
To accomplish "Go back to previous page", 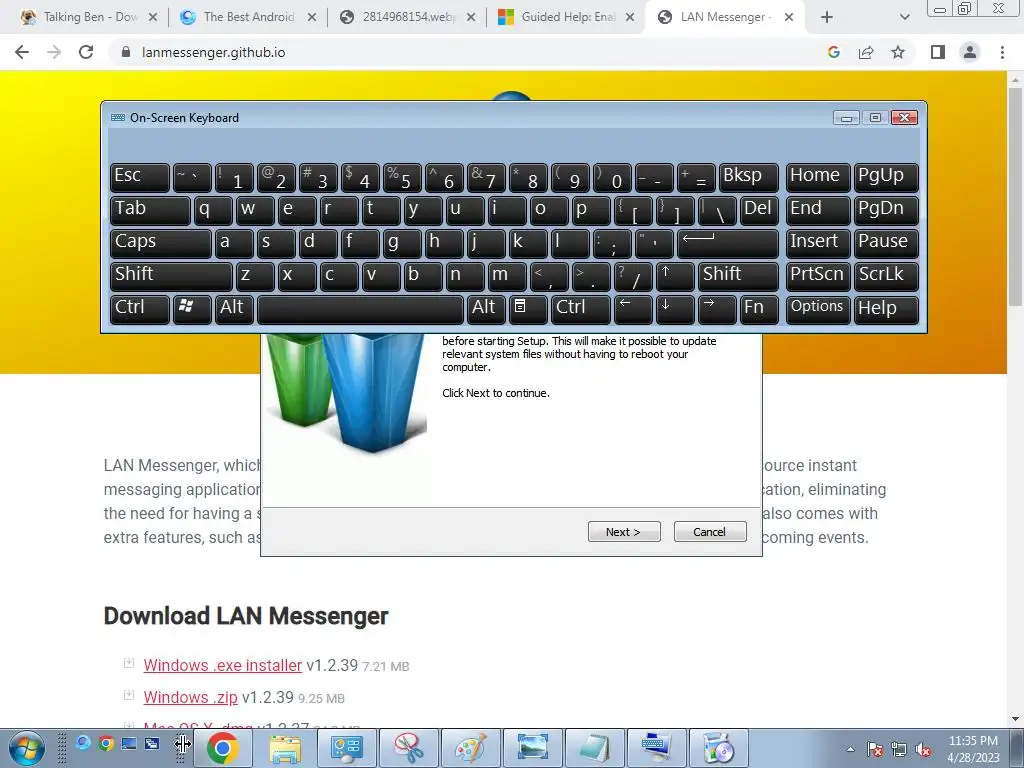I will point(22,52).
